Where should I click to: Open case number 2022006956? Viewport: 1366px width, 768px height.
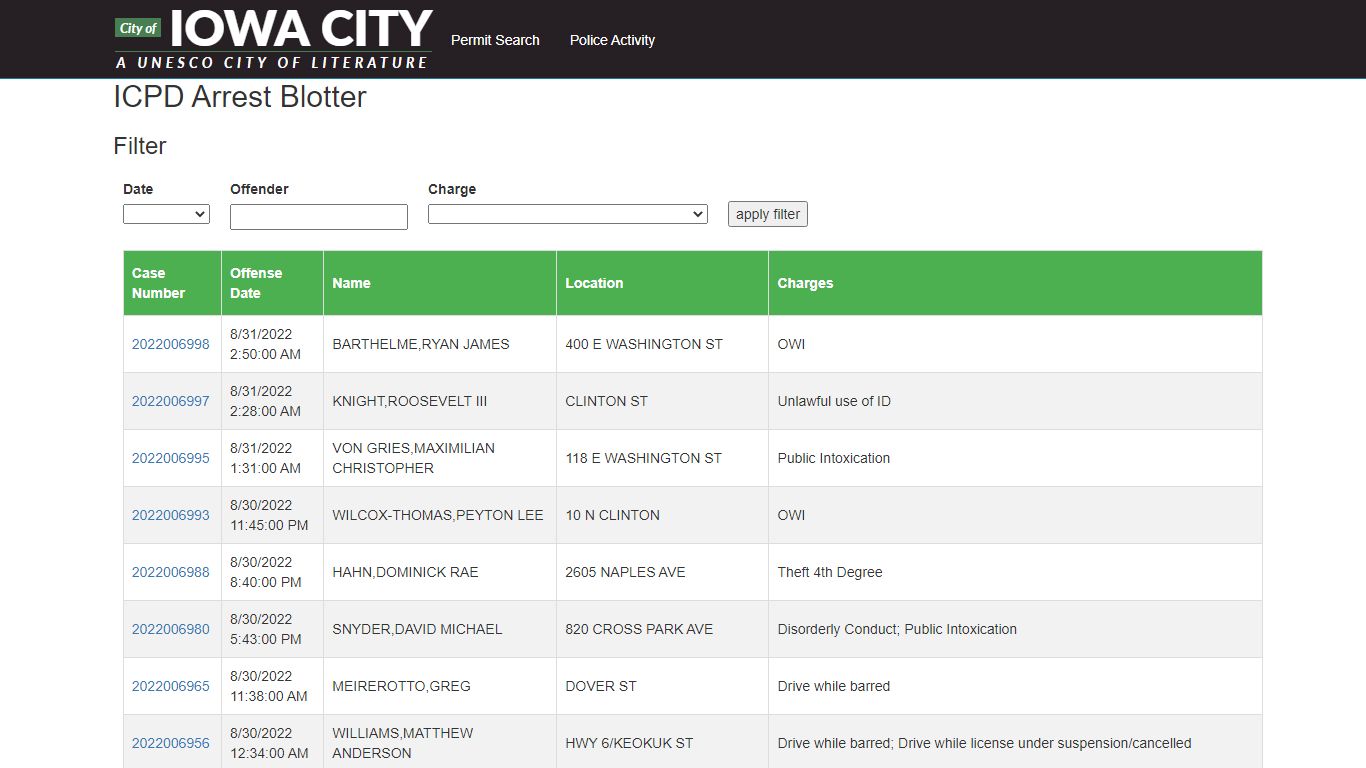(171, 743)
